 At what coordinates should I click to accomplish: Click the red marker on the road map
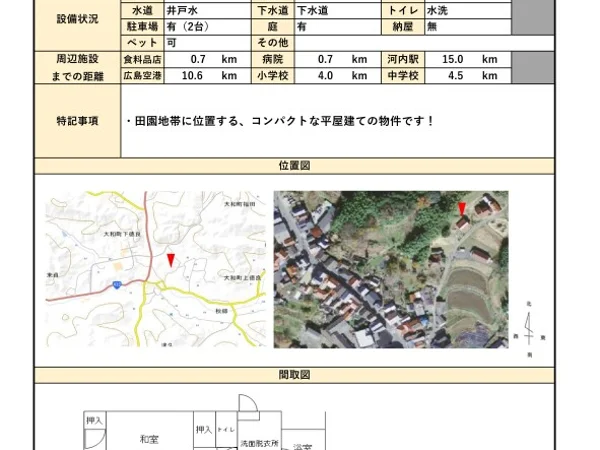(x=171, y=260)
